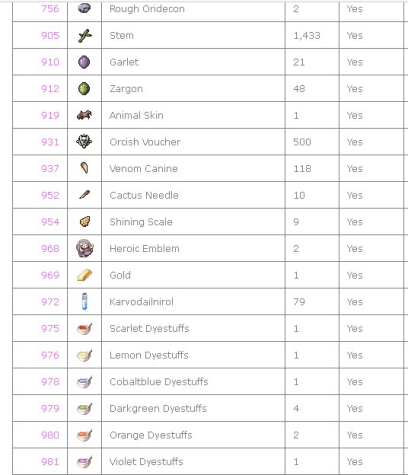Click the green Zargon orb icon
Image resolution: width=408 pixels, height=475 pixels.
point(84,89)
